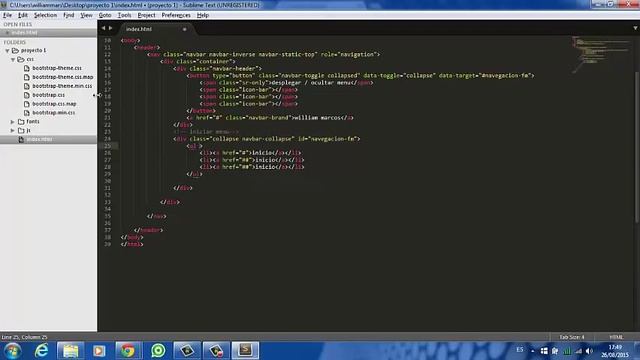640x360 pixels.
Task: Open the volume control in tray
Action: pos(589,351)
